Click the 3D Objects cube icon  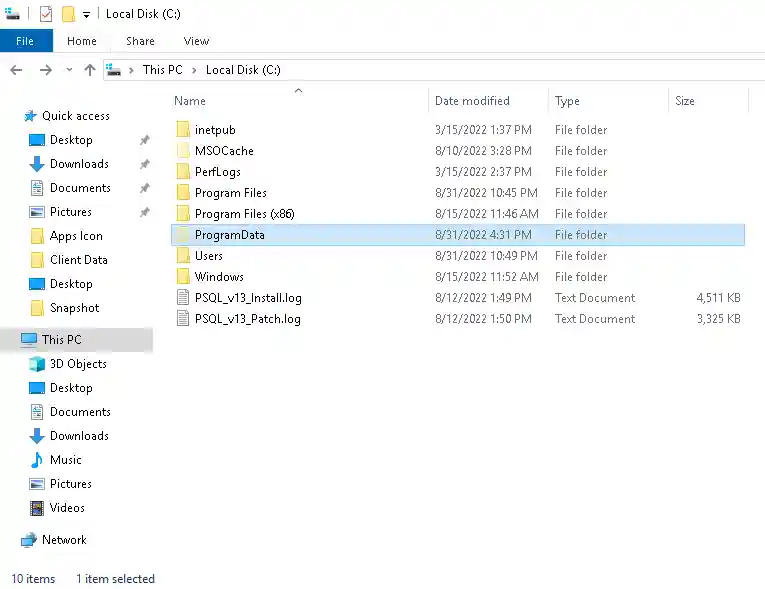tap(37, 364)
